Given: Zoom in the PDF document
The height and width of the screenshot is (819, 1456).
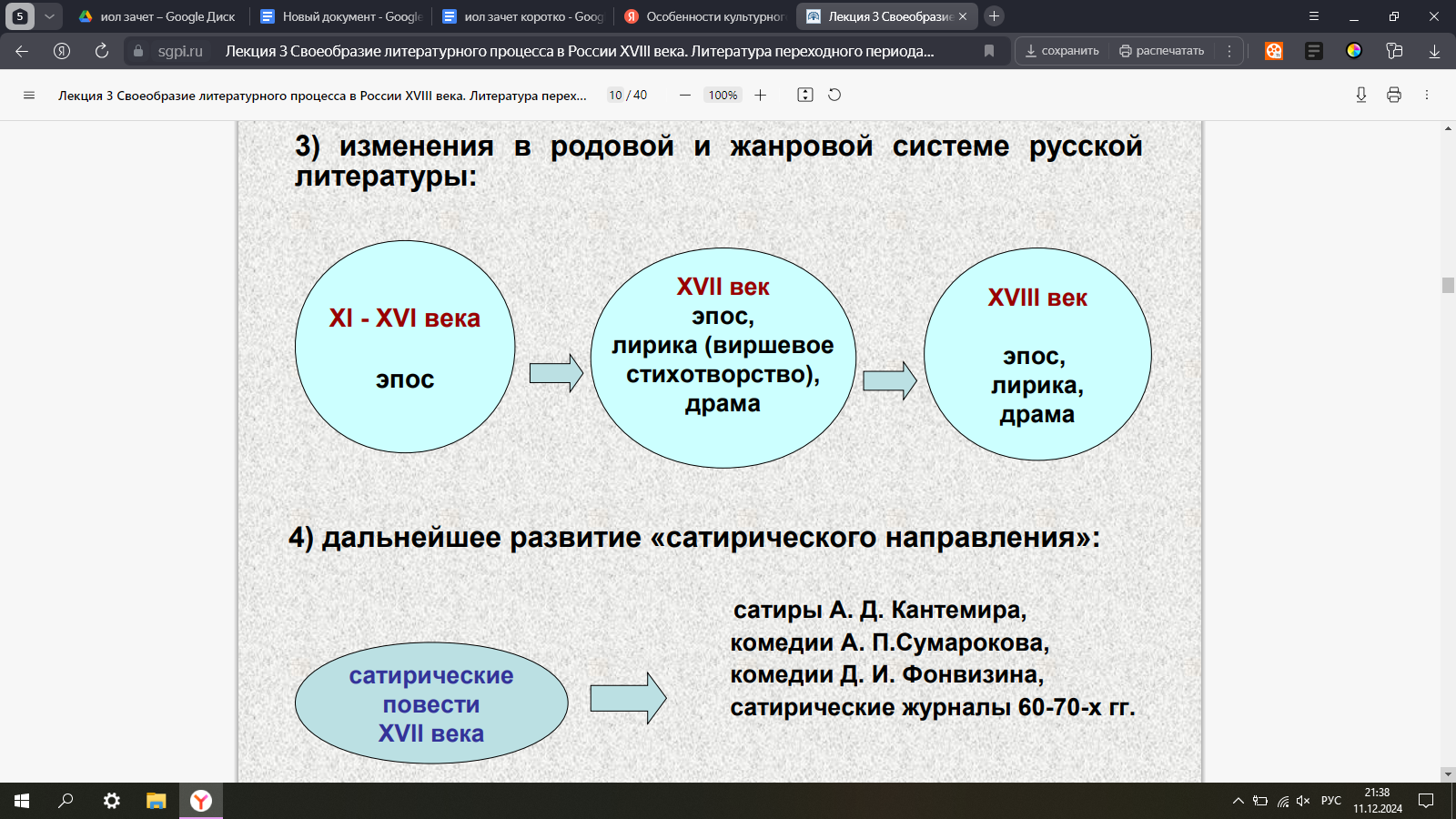Looking at the screenshot, I should click(761, 95).
